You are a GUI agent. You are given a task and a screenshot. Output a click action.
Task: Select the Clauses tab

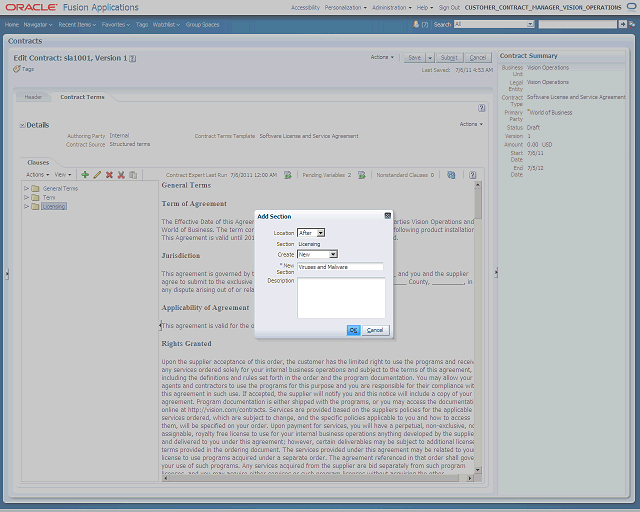coord(38,163)
